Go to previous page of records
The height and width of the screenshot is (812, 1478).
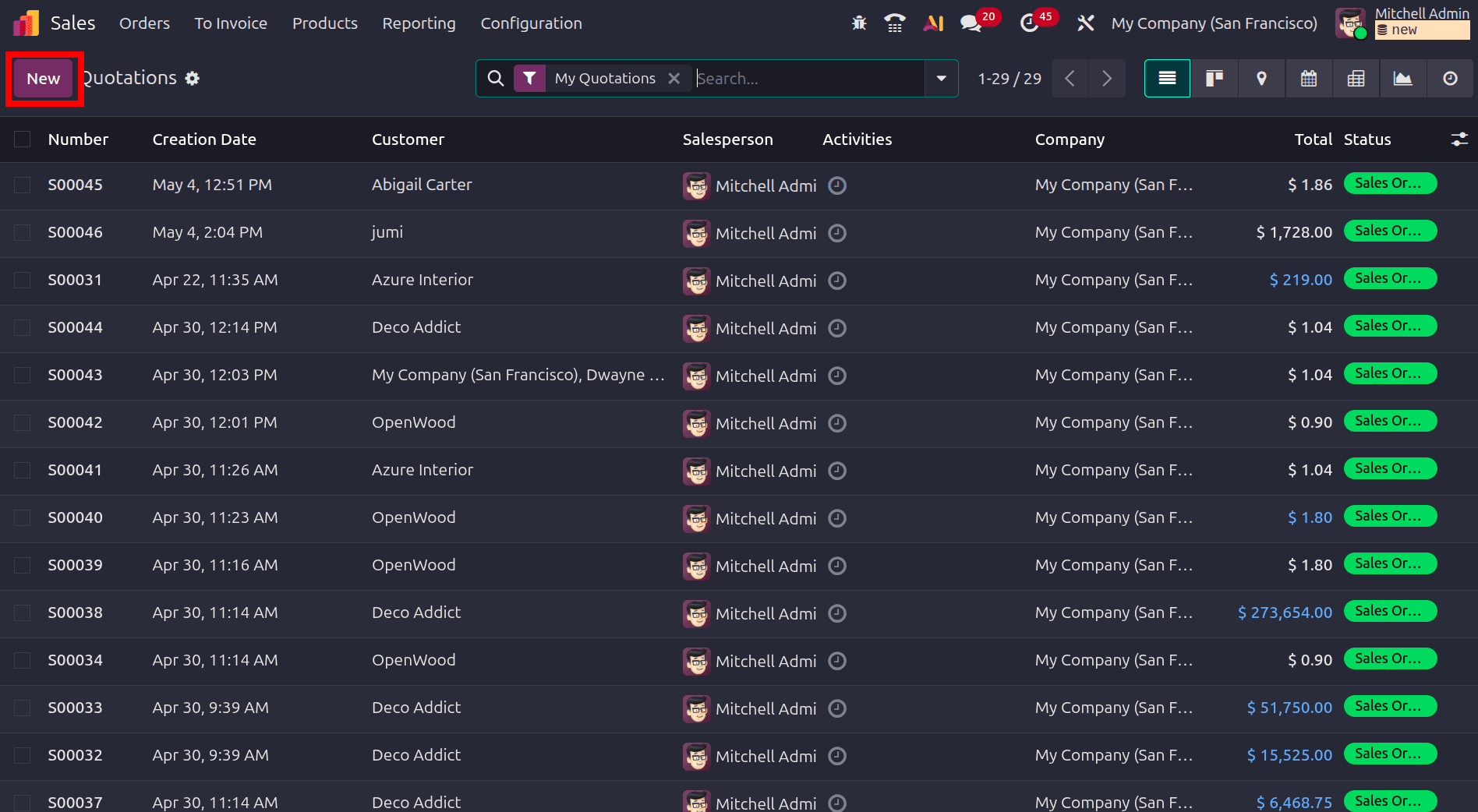pyautogui.click(x=1070, y=78)
